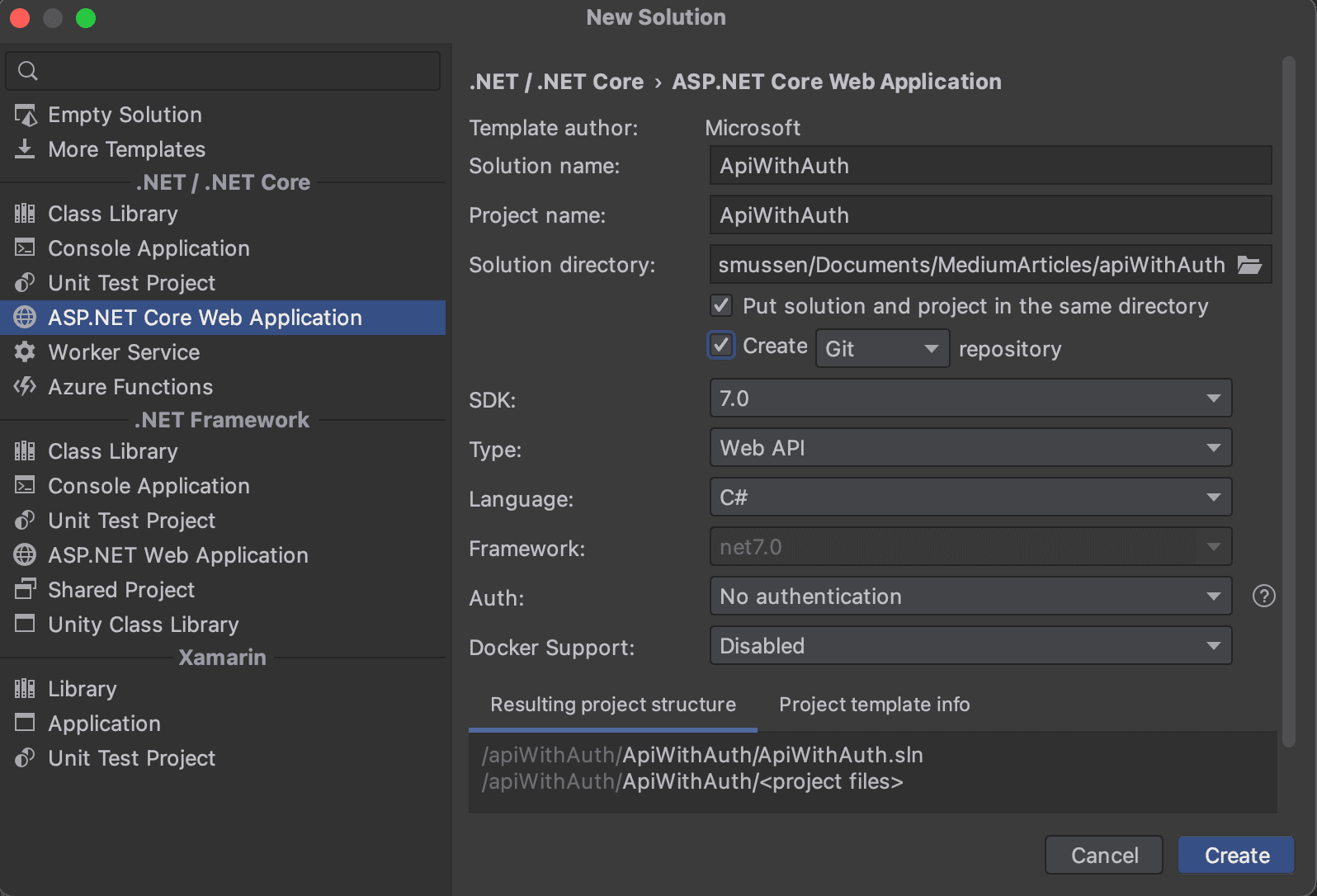Image resolution: width=1317 pixels, height=896 pixels.
Task: Switch to Project template info tab
Action: tap(875, 705)
